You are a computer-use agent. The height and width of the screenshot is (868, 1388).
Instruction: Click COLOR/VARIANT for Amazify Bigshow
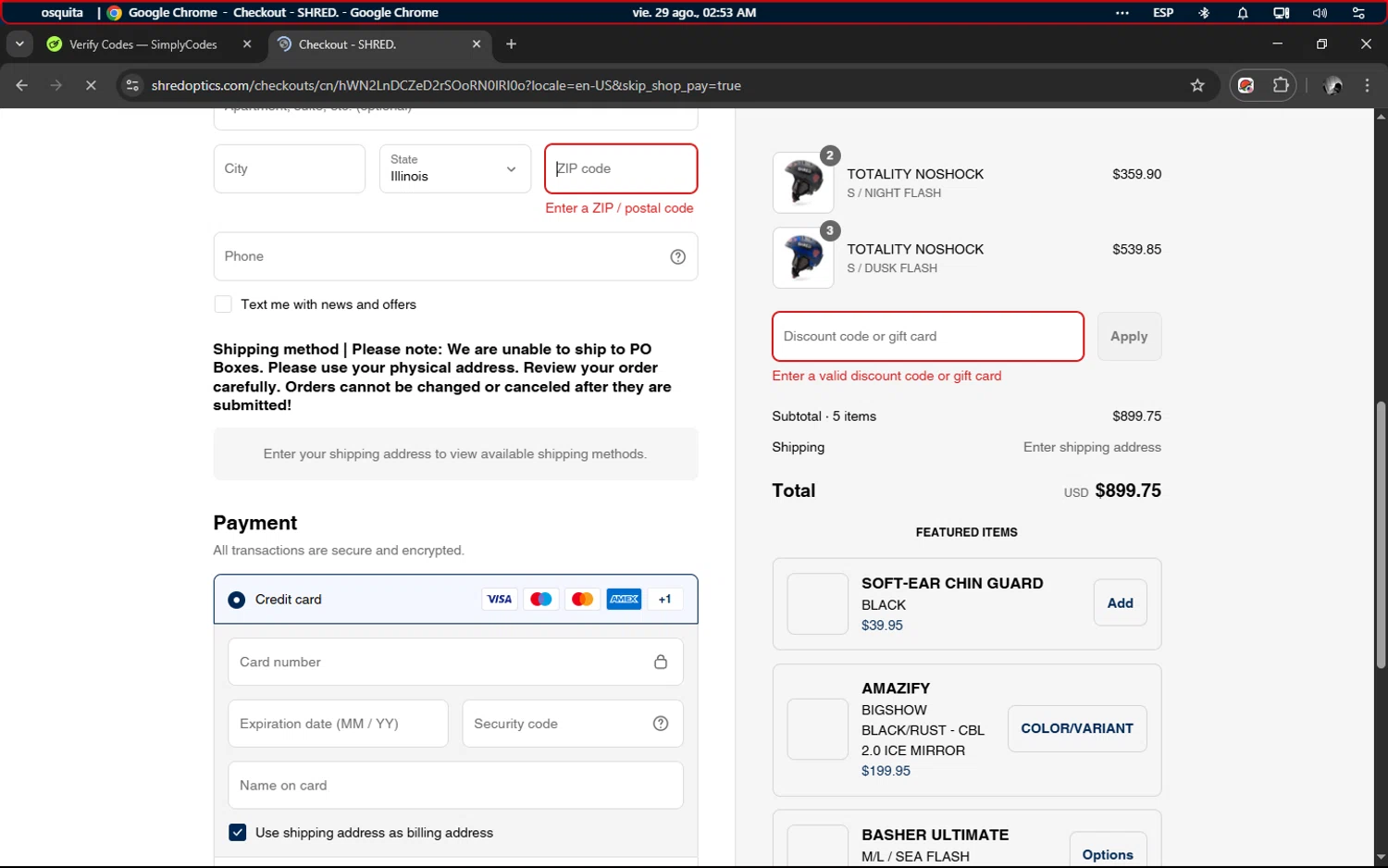point(1077,728)
